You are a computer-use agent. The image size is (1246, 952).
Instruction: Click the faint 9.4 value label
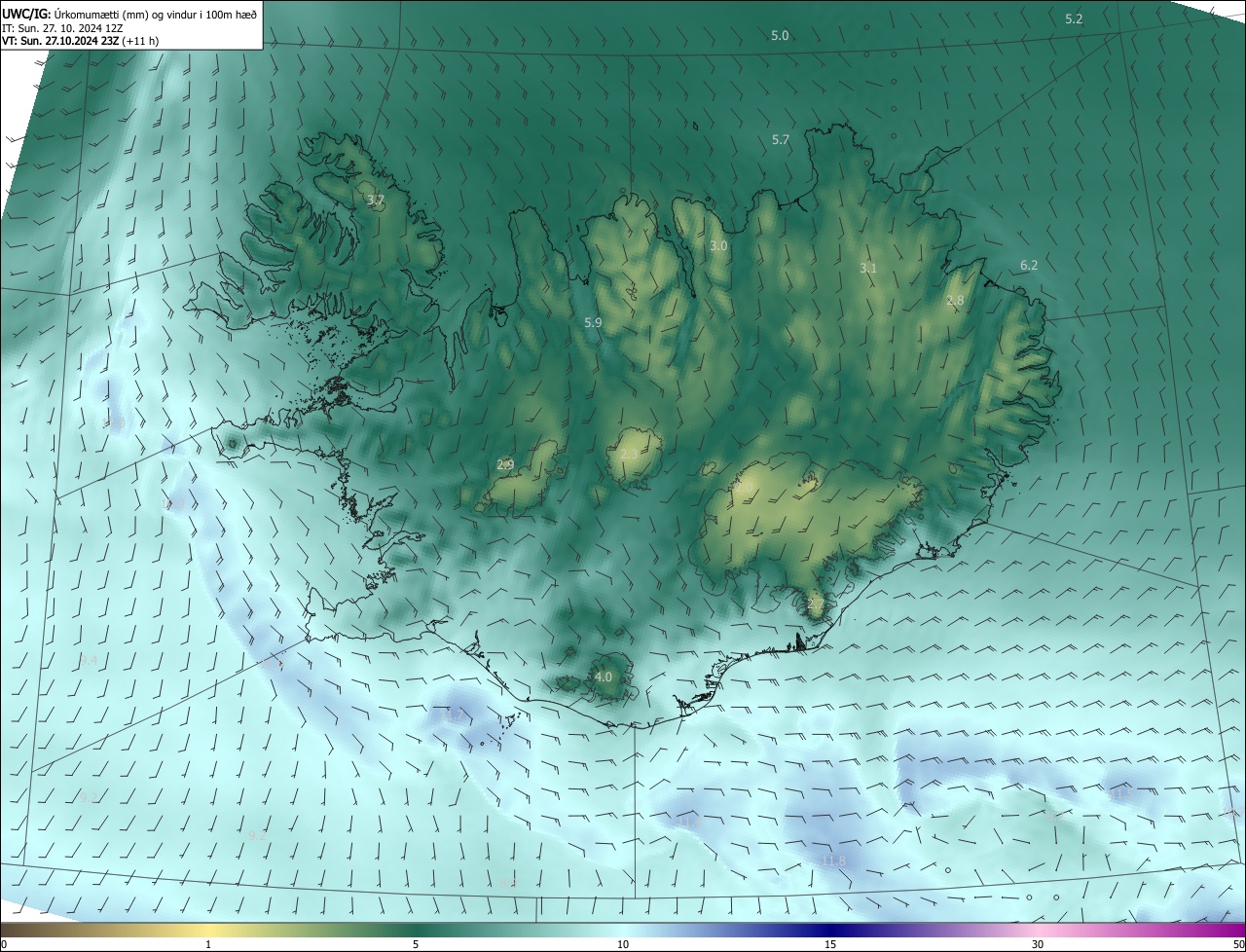point(89,661)
